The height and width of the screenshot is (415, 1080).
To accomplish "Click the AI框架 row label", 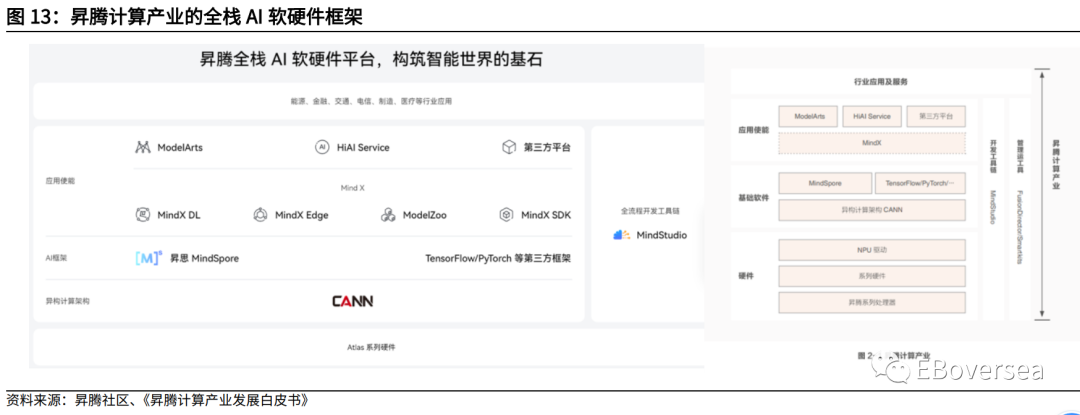I will [56, 259].
